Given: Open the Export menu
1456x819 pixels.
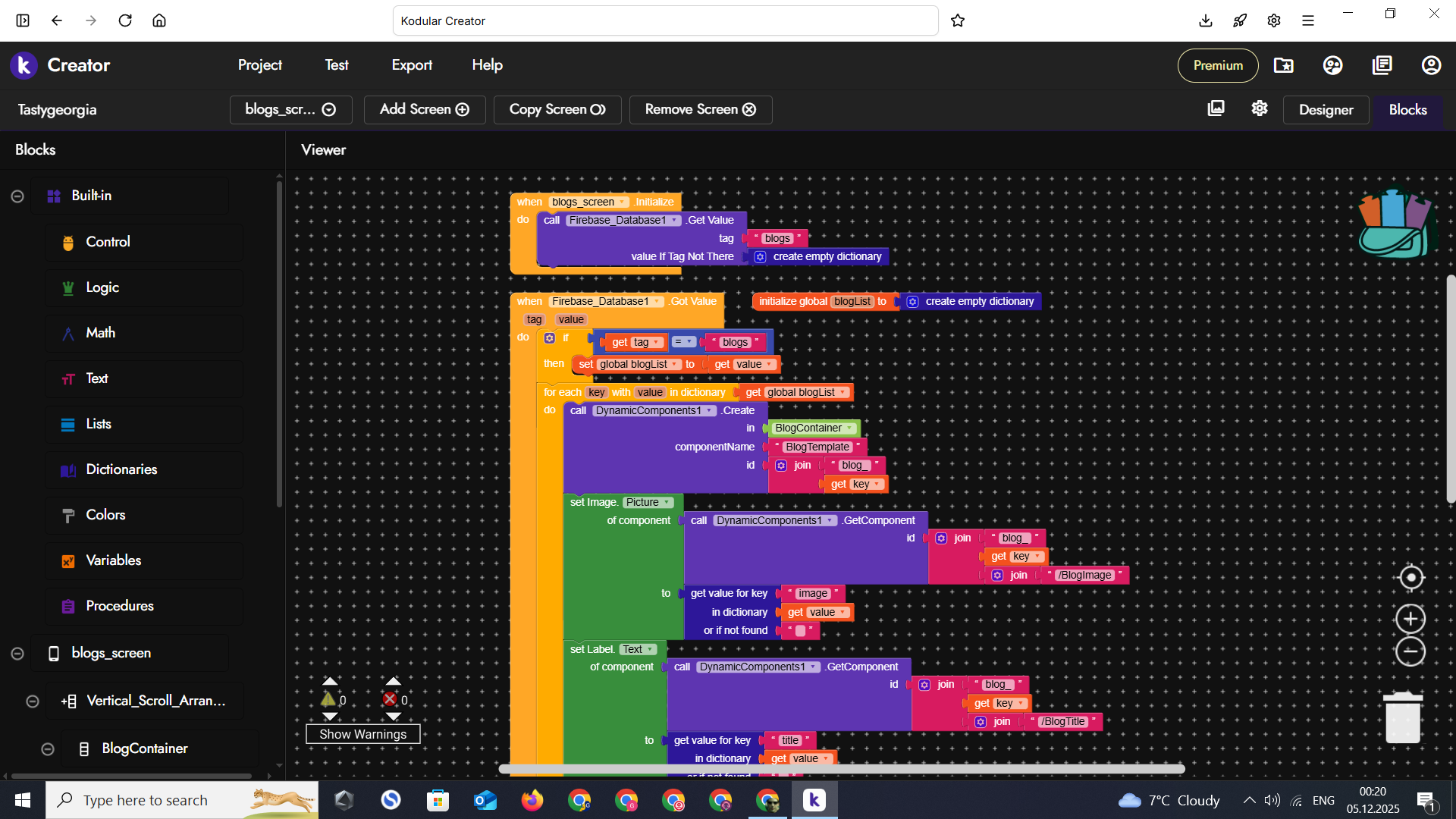Looking at the screenshot, I should pos(412,65).
